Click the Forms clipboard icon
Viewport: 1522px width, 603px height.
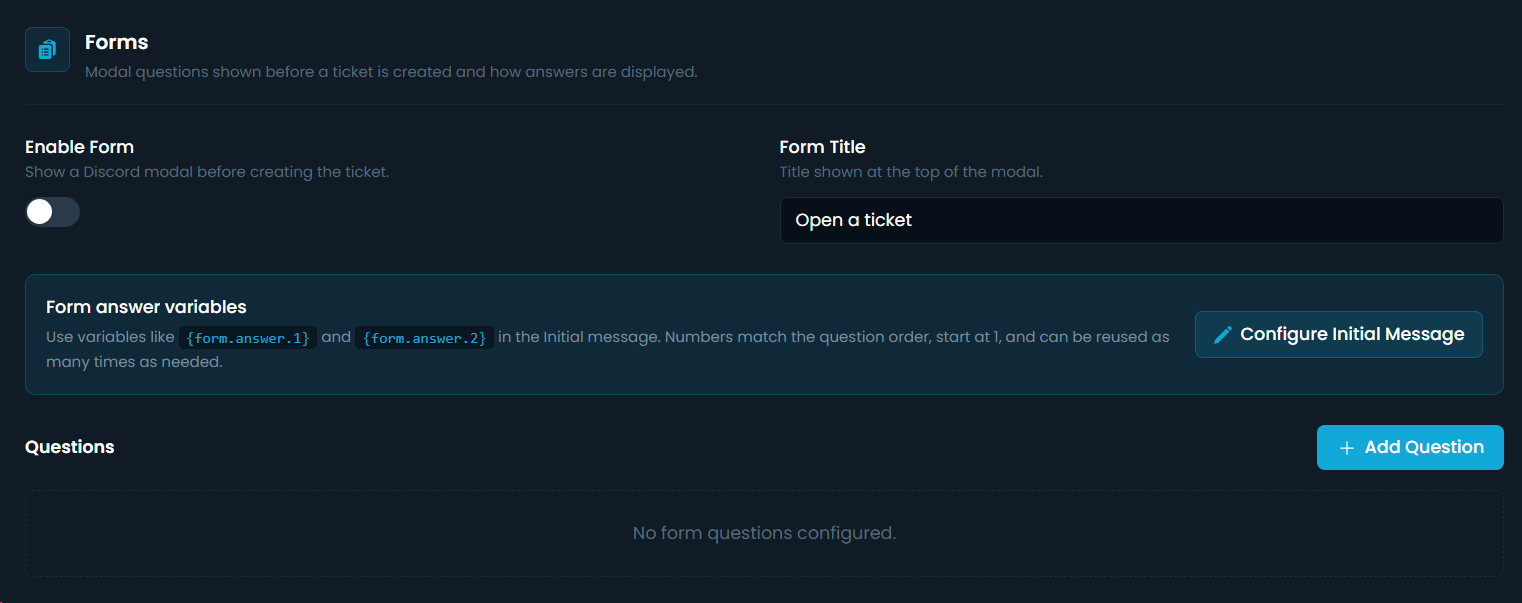click(x=47, y=50)
